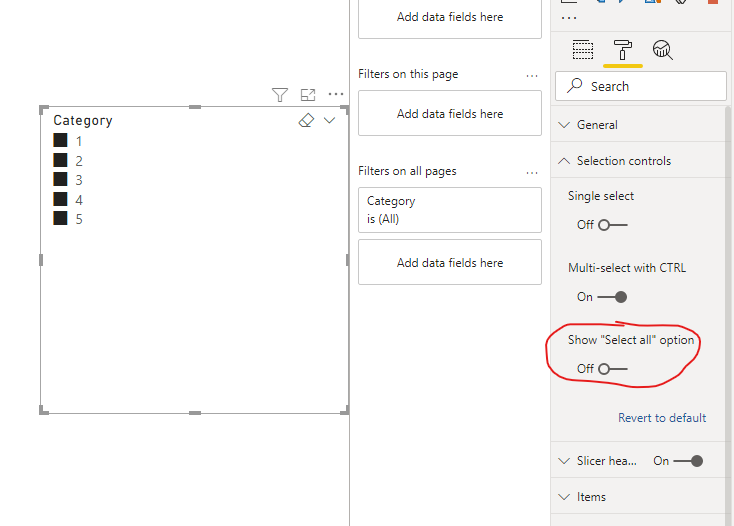Tick the checkbox for category 4
734x526 pixels.
(x=60, y=199)
